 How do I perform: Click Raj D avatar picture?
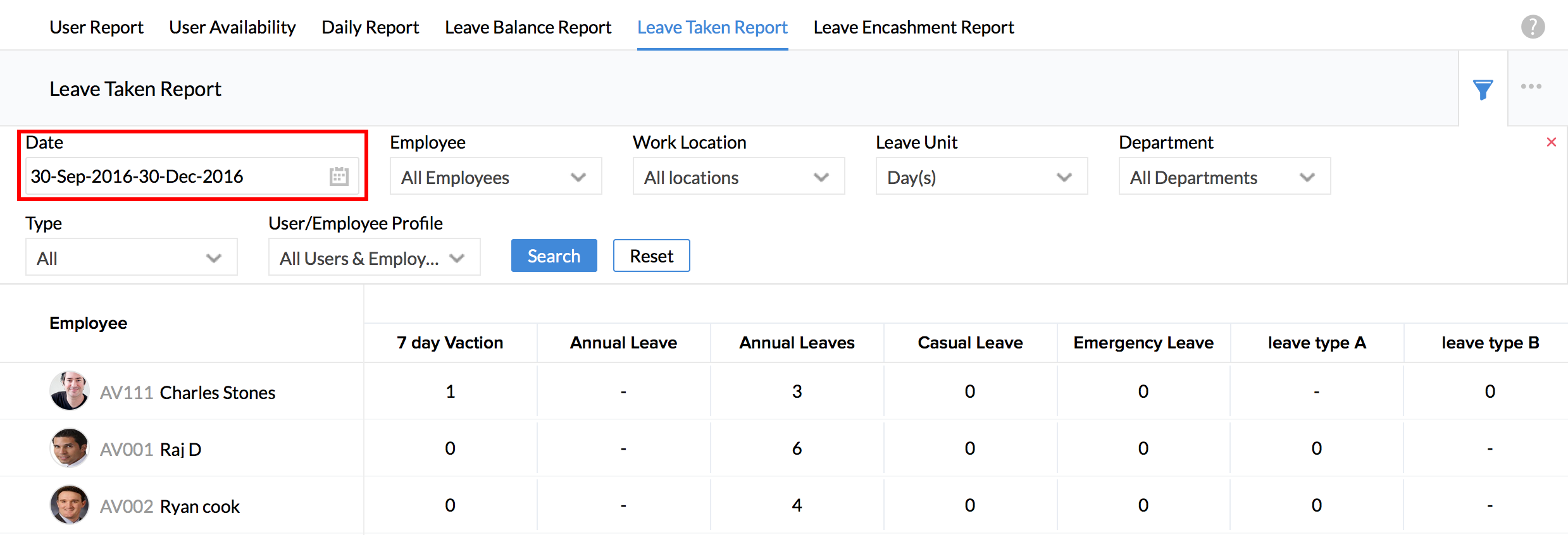pos(69,448)
